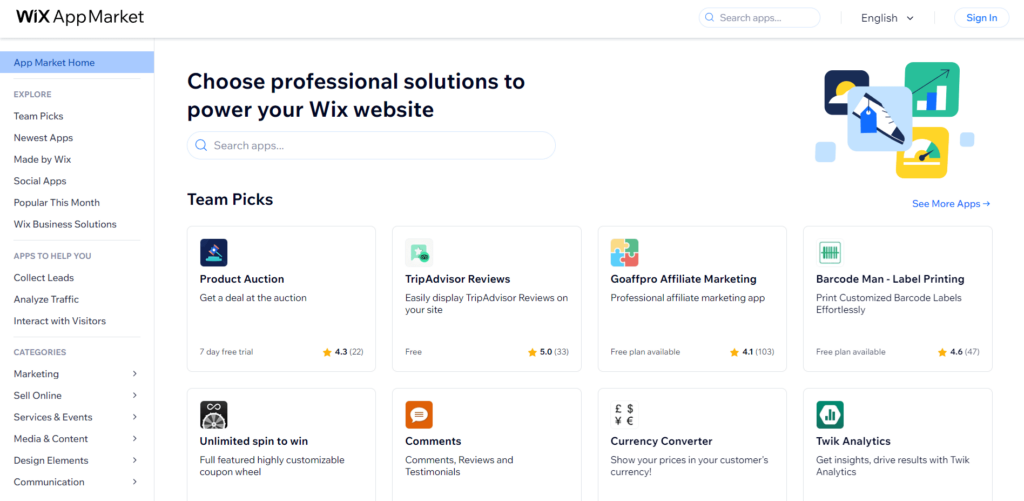
Task: Open Made by Wix in sidebar
Action: (42, 159)
